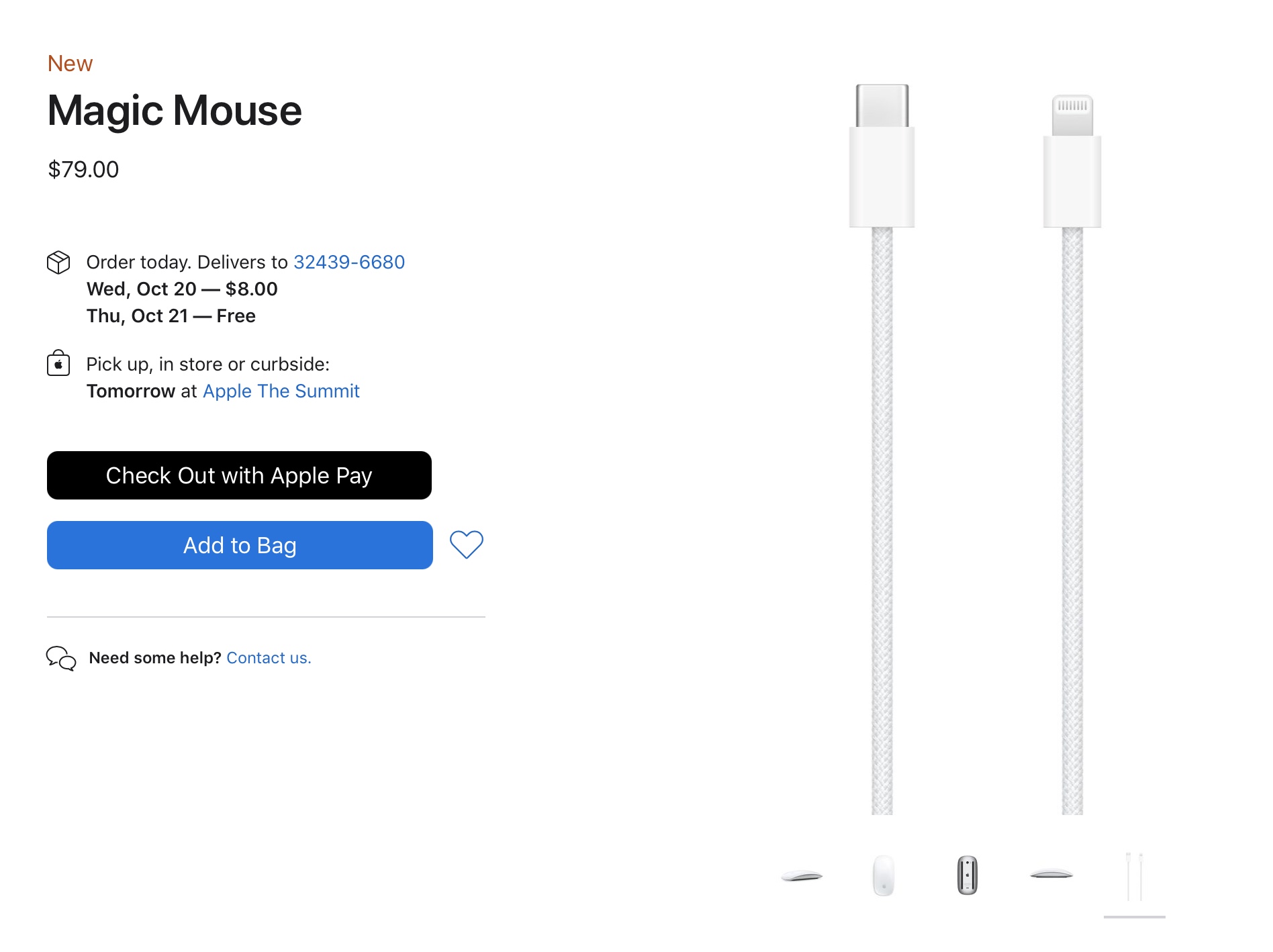
Task: Select the bottom-view mouse thumbnail
Action: 967,875
